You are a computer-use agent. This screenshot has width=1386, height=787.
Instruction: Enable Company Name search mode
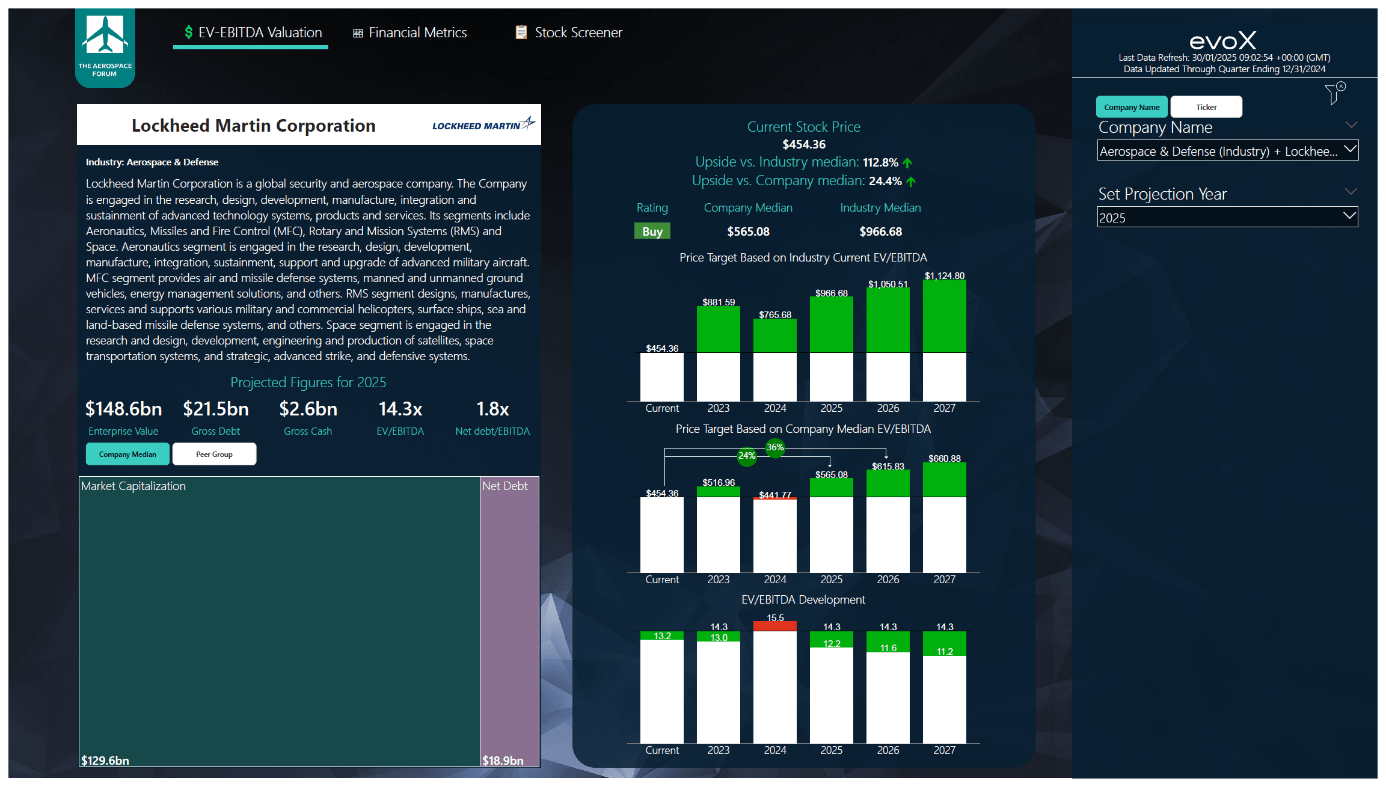[x=1131, y=106]
